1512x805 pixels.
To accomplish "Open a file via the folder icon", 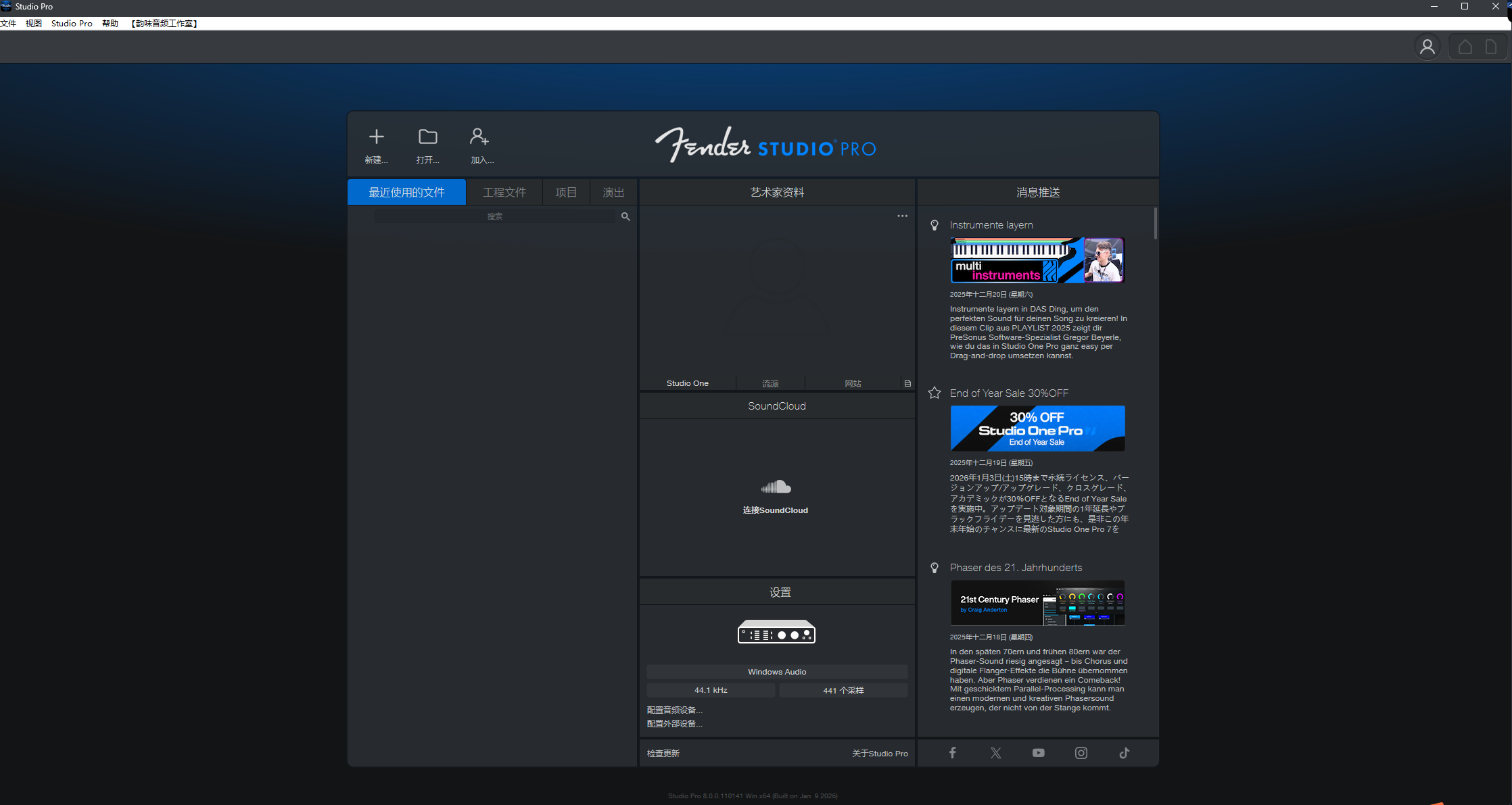I will click(x=427, y=137).
